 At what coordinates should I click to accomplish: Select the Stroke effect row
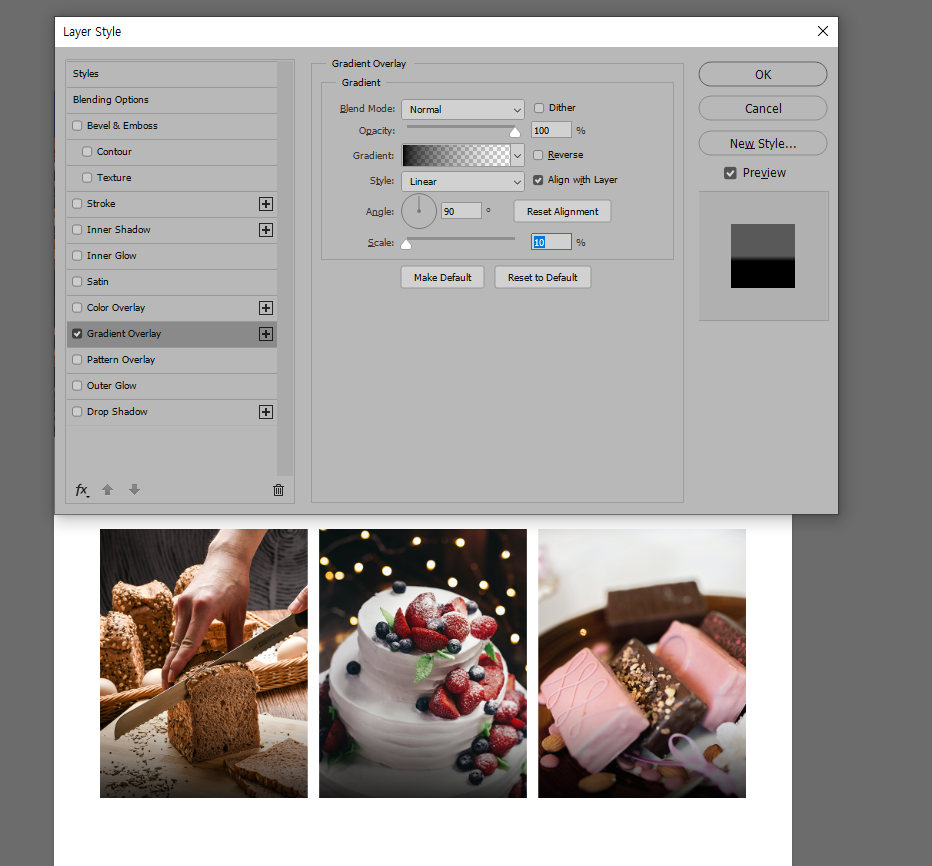(x=172, y=204)
